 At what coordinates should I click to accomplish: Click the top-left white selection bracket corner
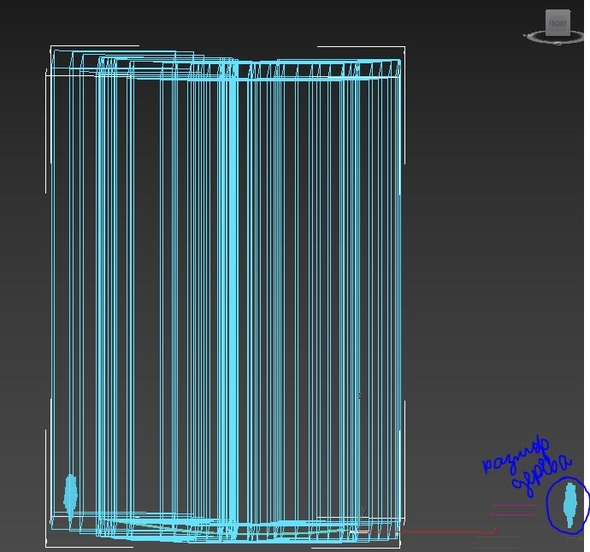(51, 47)
